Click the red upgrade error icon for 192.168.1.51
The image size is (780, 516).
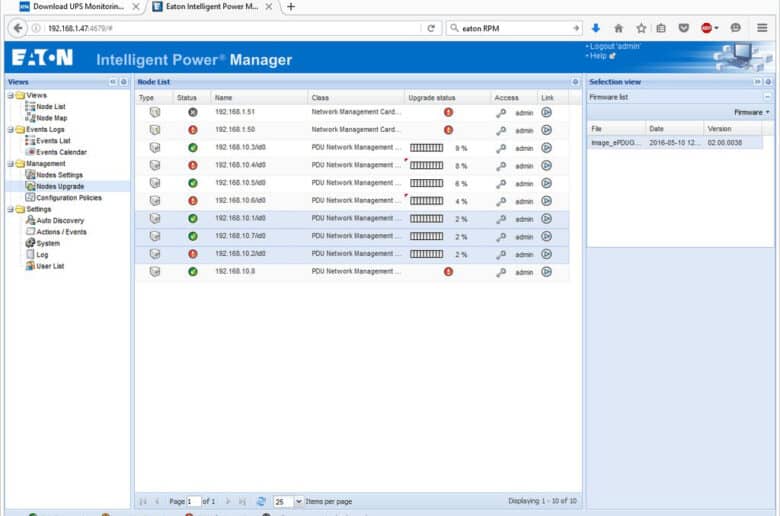point(448,112)
